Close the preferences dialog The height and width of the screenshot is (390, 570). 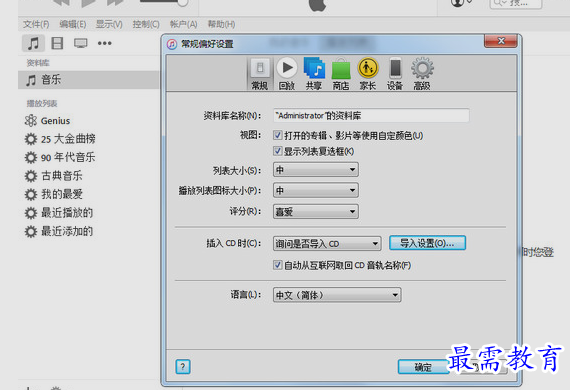point(501,41)
